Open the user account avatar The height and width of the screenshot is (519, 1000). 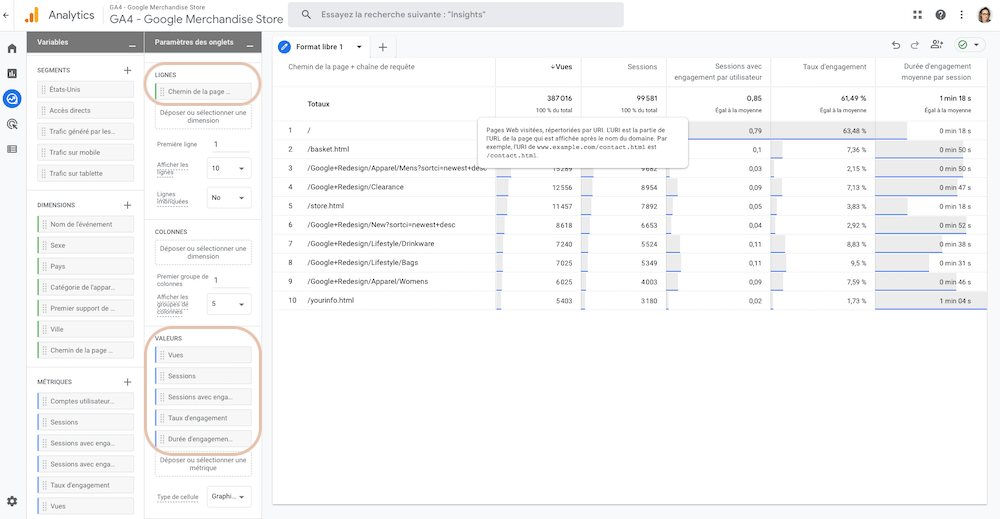tap(984, 15)
